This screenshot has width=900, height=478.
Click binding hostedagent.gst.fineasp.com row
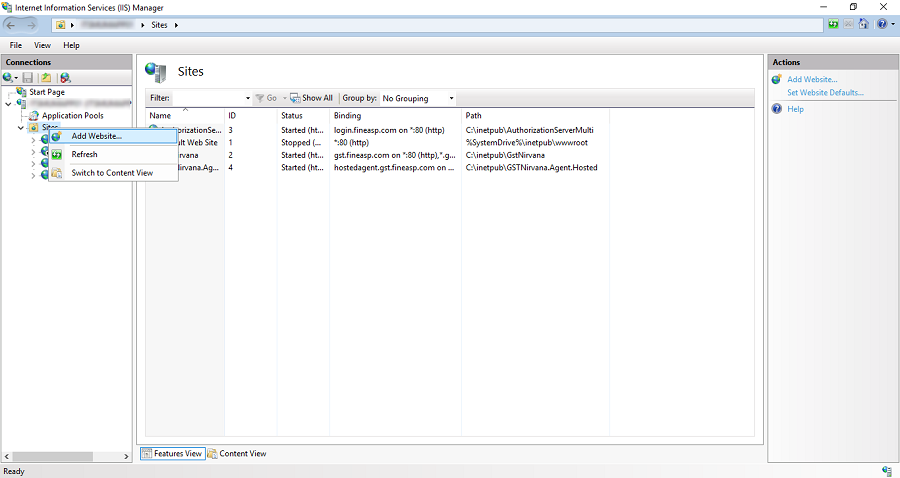[x=394, y=168]
